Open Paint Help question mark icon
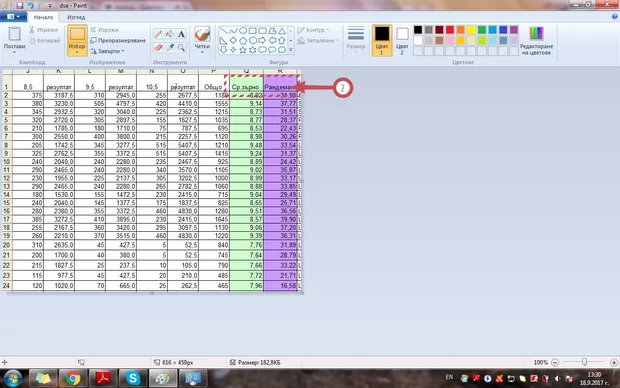This screenshot has width=620, height=388. point(614,17)
